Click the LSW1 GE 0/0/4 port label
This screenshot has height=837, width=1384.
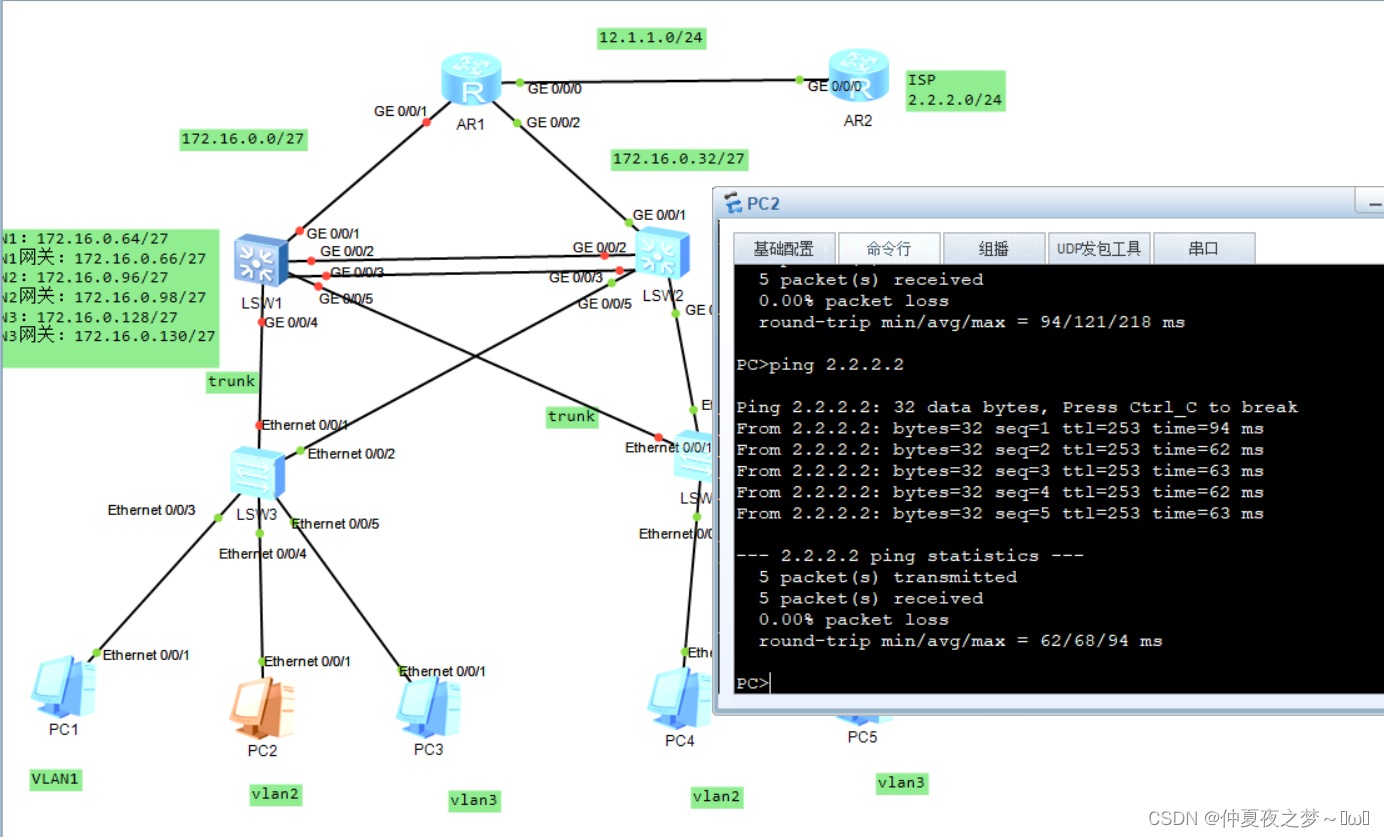[290, 322]
